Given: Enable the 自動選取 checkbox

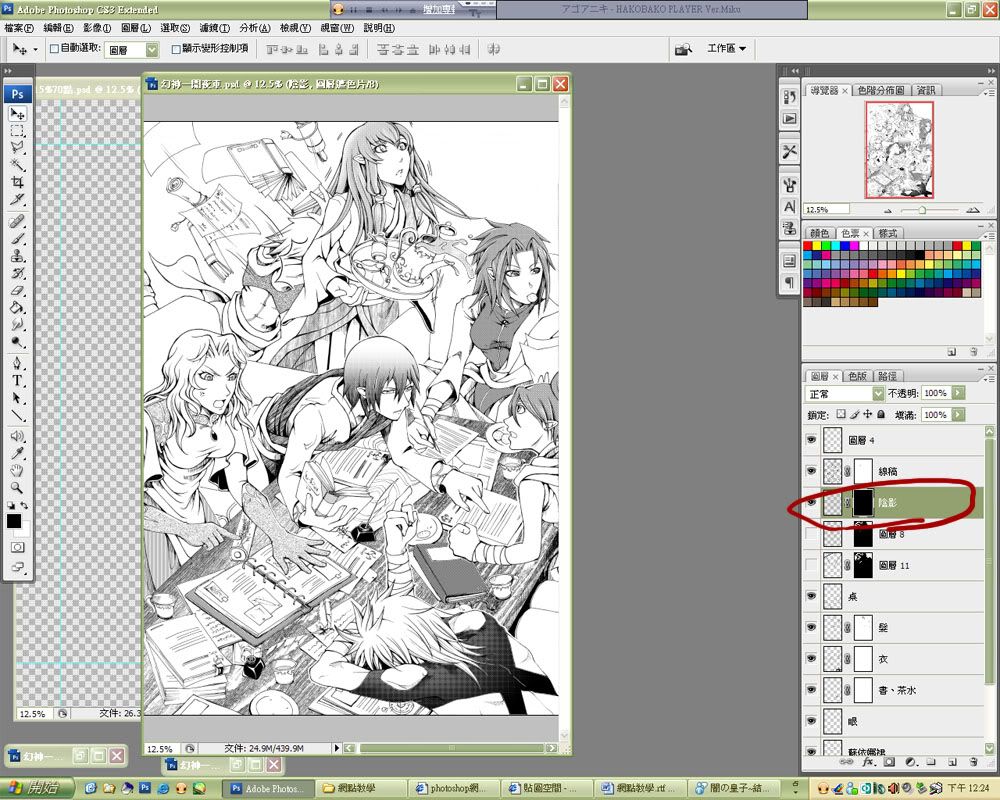Looking at the screenshot, I should coord(54,48).
